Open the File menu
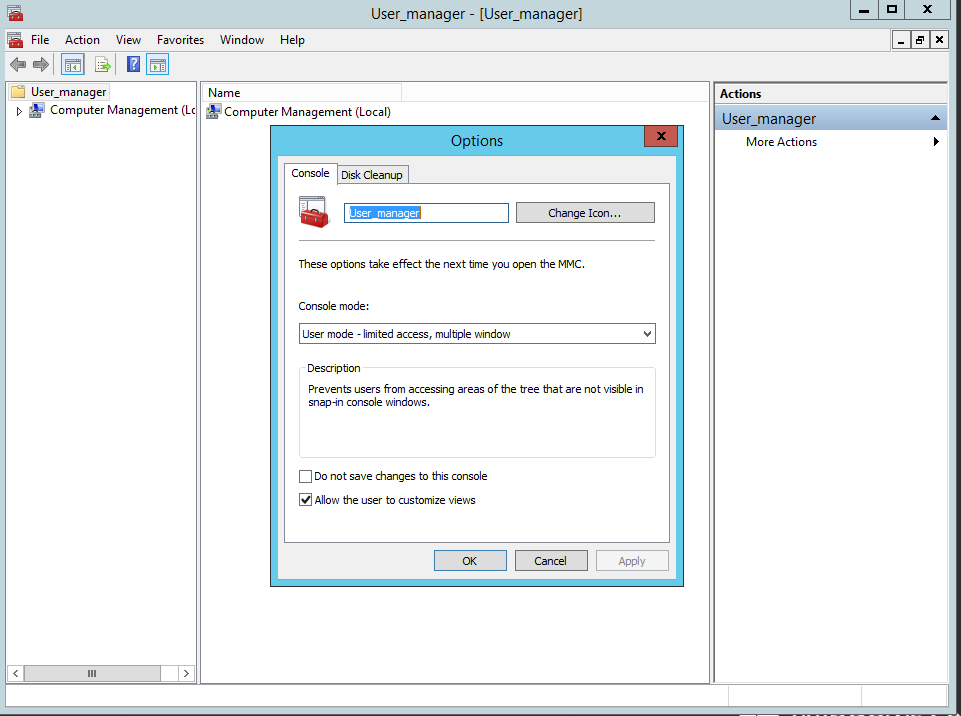The image size is (961, 716). click(40, 40)
